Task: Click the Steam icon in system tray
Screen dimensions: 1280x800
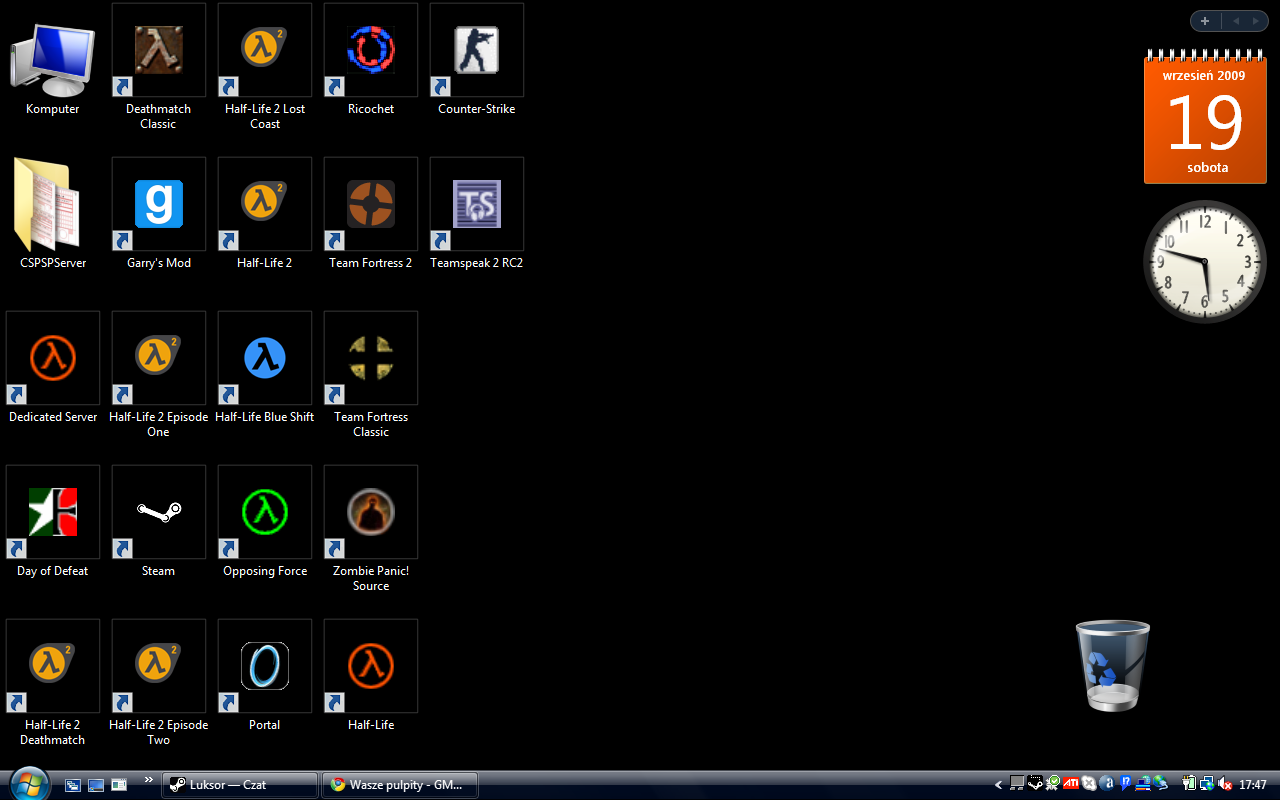Action: pos(1035,784)
